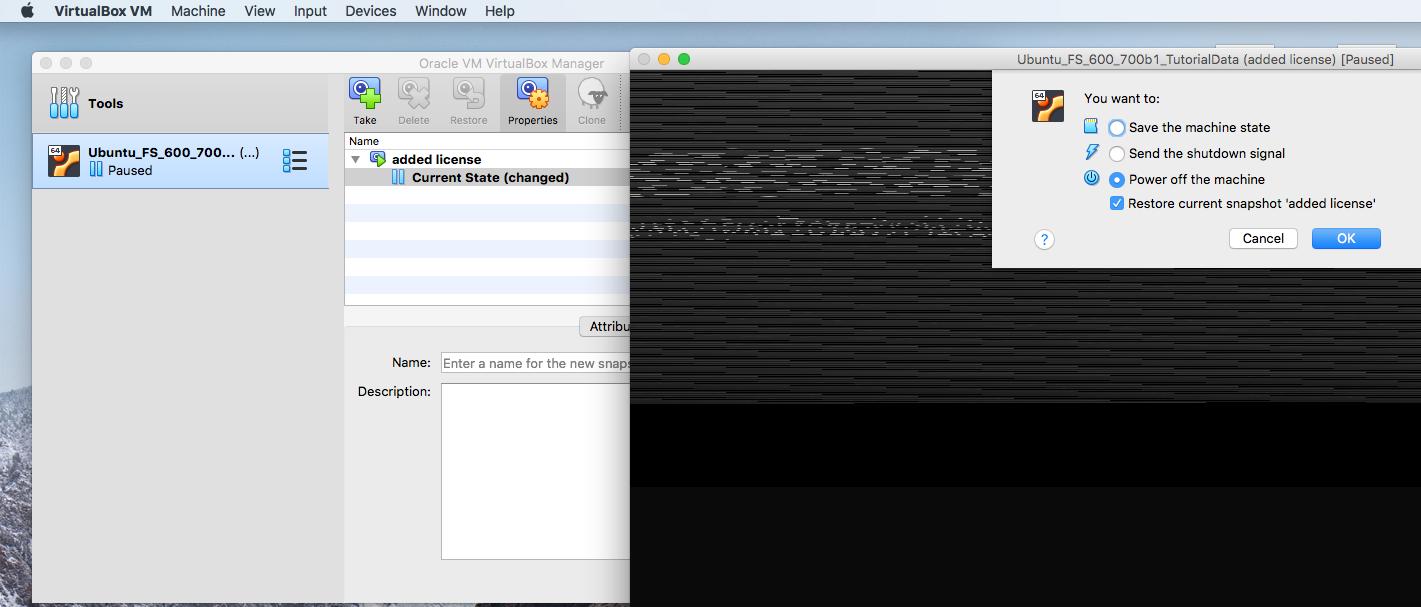This screenshot has height=607, width=1421.
Task: Select Power off the machine option
Action: pos(1117,180)
